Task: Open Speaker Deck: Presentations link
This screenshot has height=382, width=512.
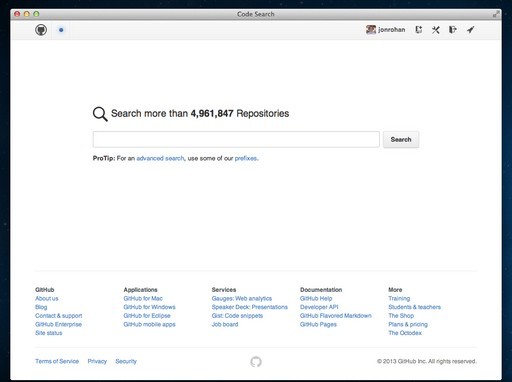Action: (x=250, y=307)
